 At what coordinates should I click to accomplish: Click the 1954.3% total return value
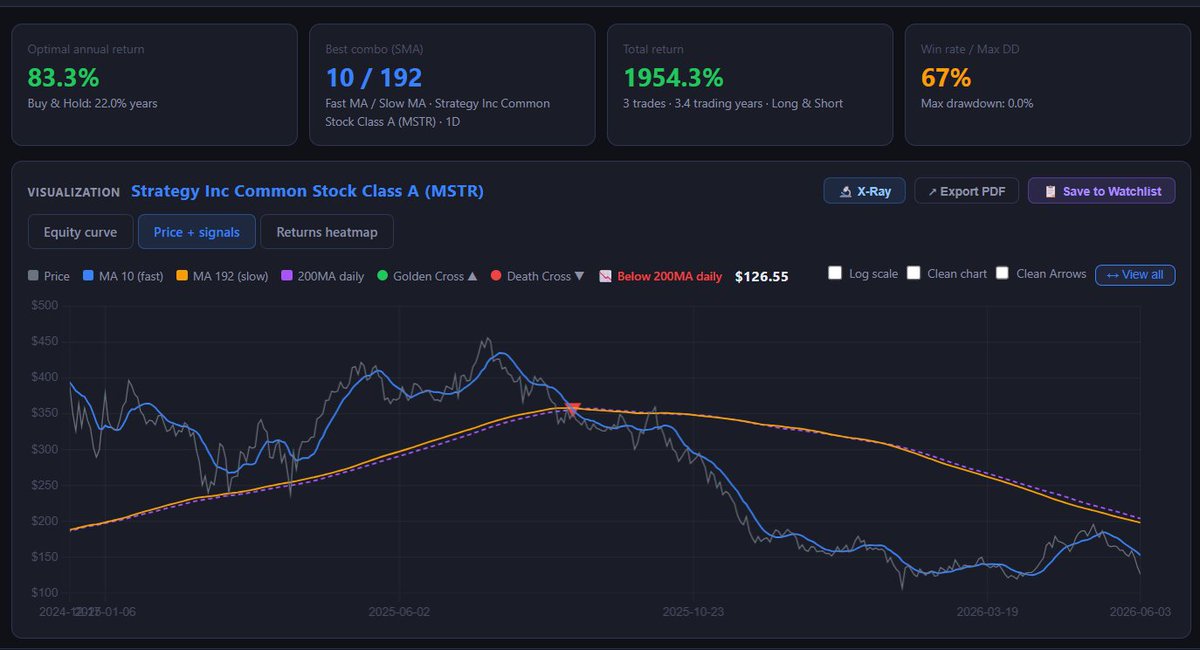(x=674, y=77)
